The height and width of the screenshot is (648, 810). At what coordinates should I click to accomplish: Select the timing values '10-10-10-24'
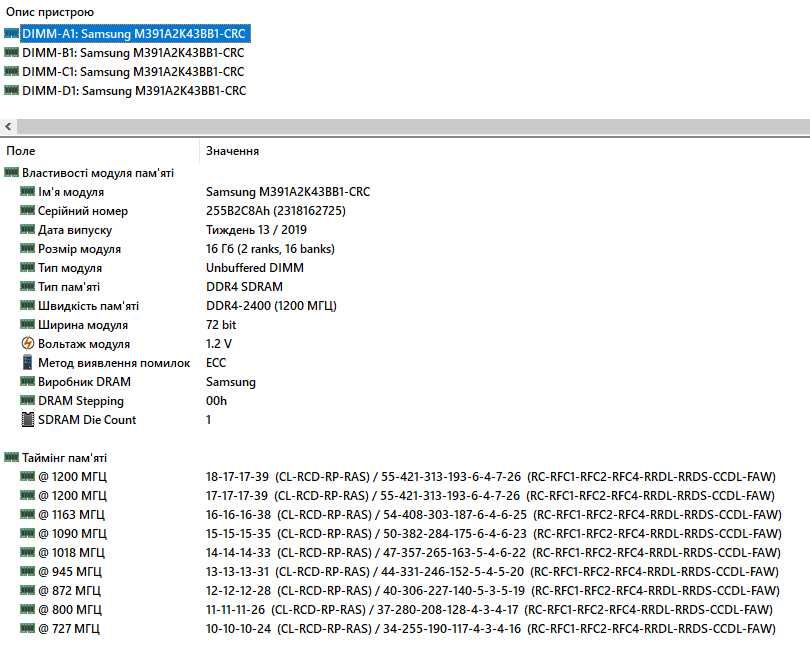[x=238, y=629]
